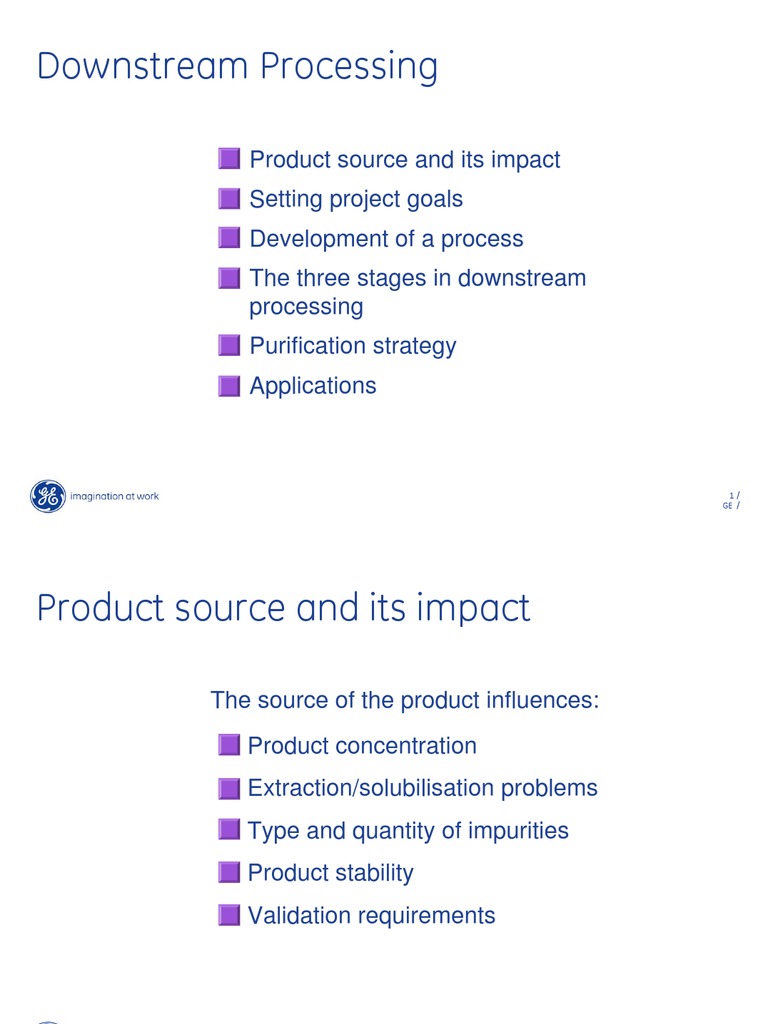The height and width of the screenshot is (1024, 768).
Task: Click the bullet beside Validation requirements
Action: [x=229, y=915]
